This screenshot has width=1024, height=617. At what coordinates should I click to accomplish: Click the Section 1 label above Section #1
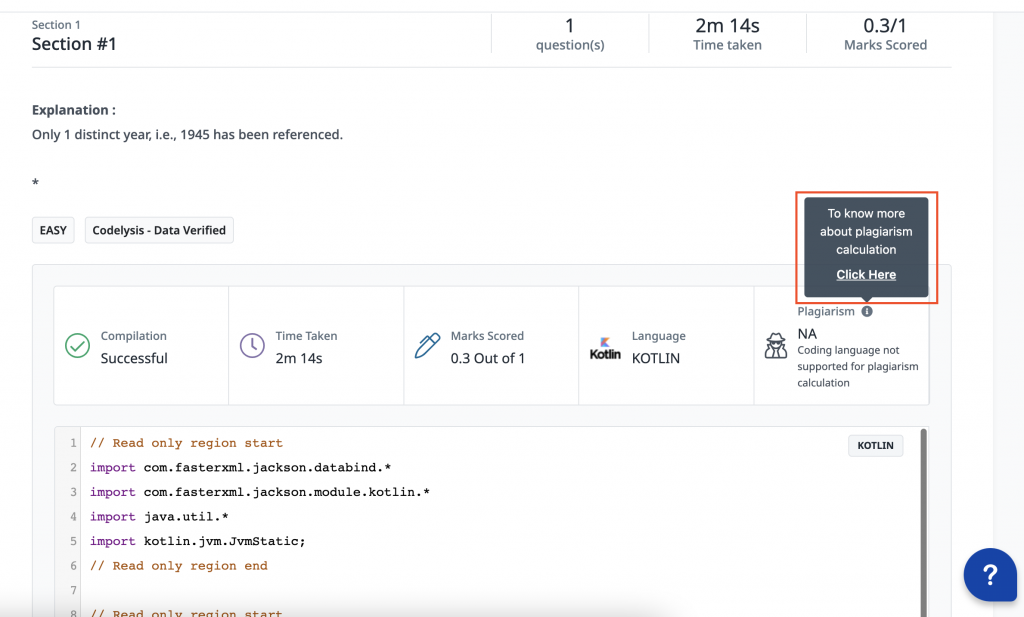click(x=56, y=24)
